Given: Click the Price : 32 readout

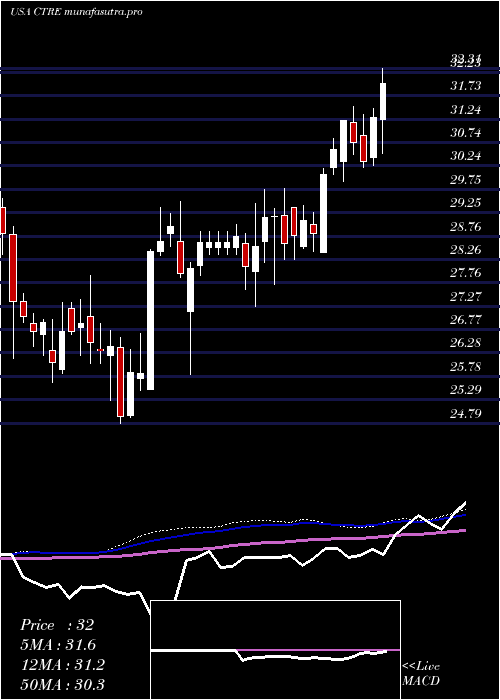Looking at the screenshot, I should pos(57,625).
